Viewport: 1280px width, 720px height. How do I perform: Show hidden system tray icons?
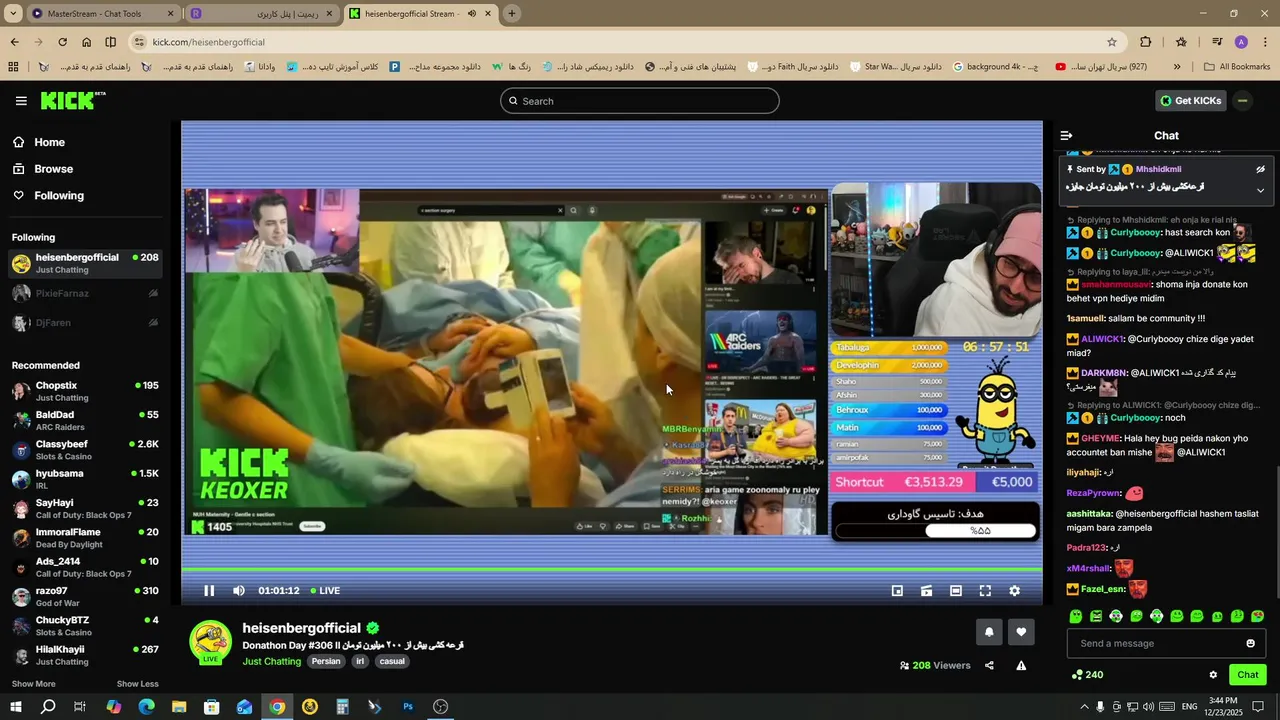click(1084, 707)
